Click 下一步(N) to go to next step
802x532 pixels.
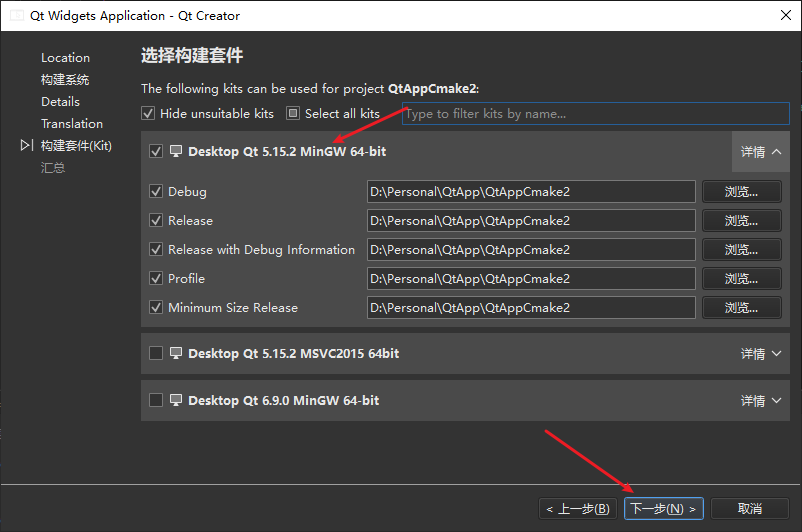tap(664, 509)
